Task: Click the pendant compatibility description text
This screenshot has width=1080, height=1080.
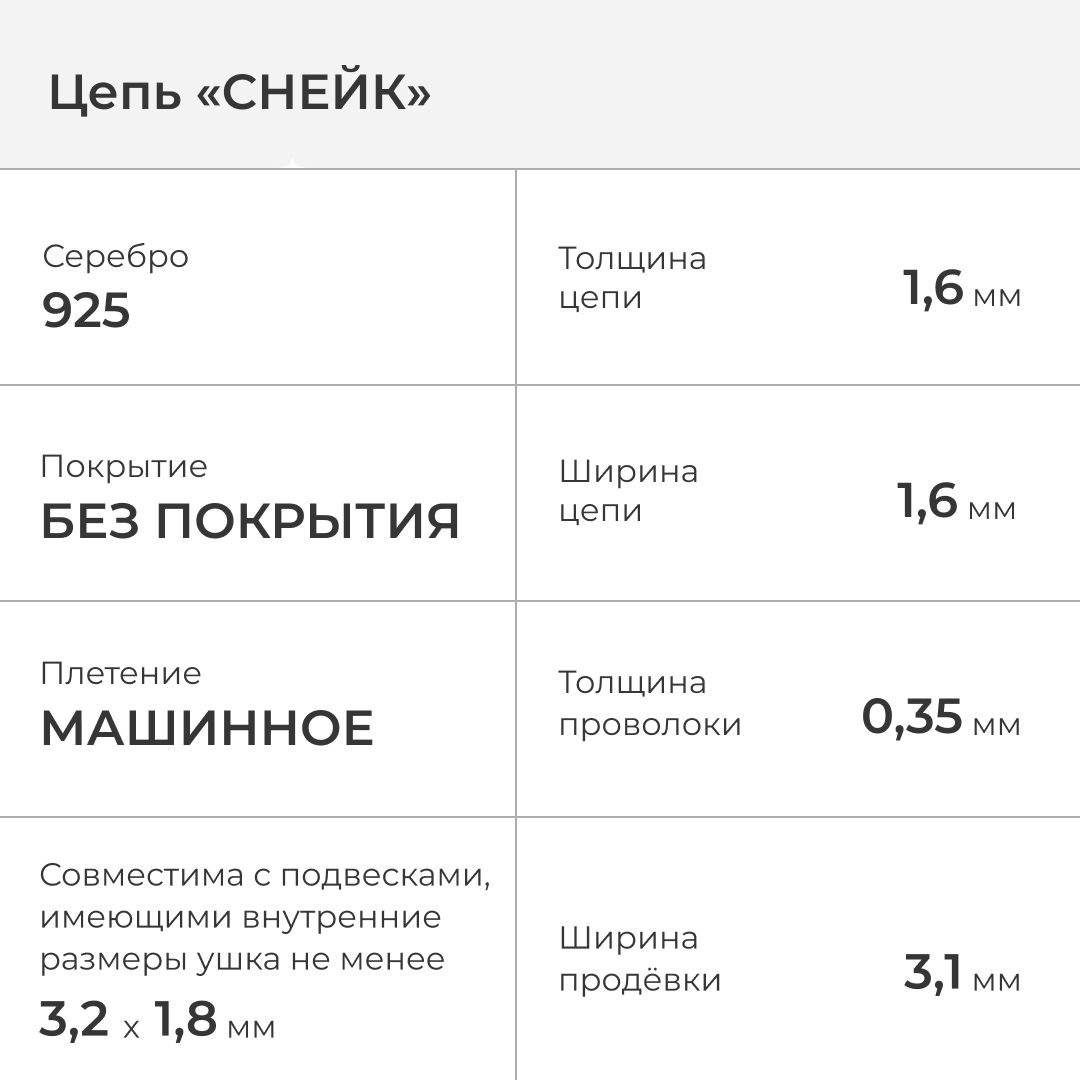Action: [265, 917]
